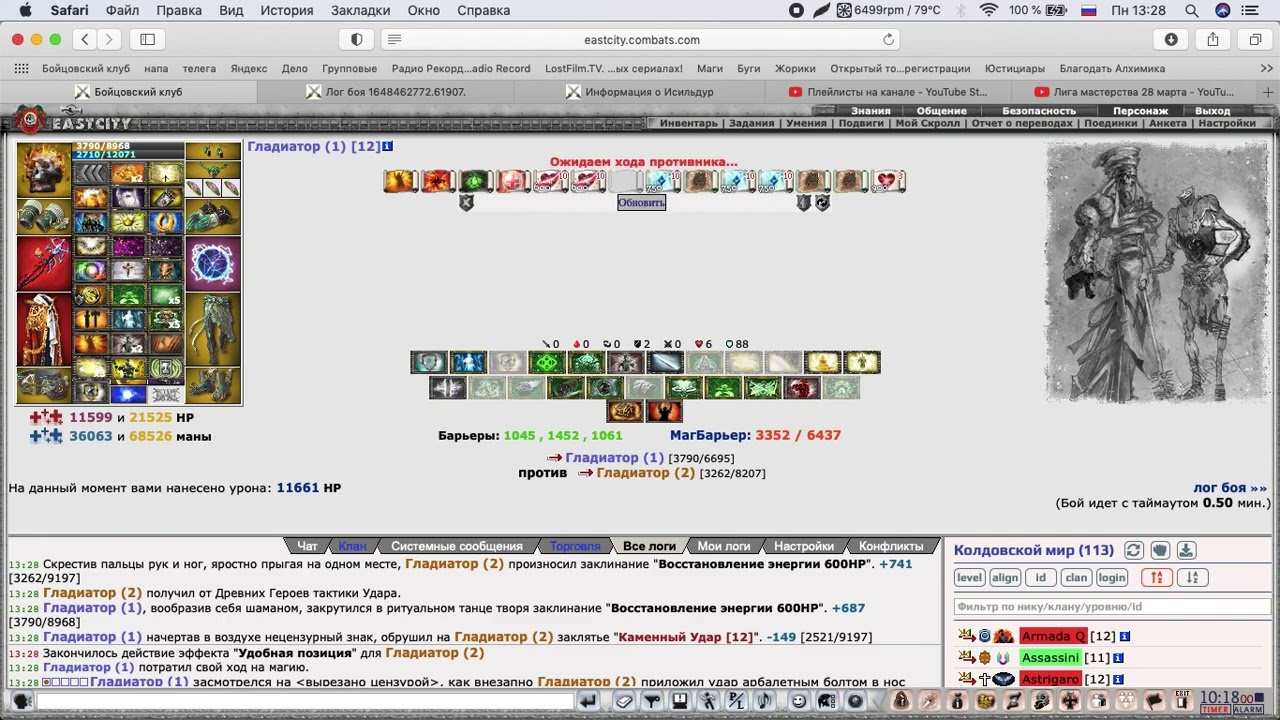Select player name Assassini
Screen dimensions: 1280x720
(x=1050, y=658)
